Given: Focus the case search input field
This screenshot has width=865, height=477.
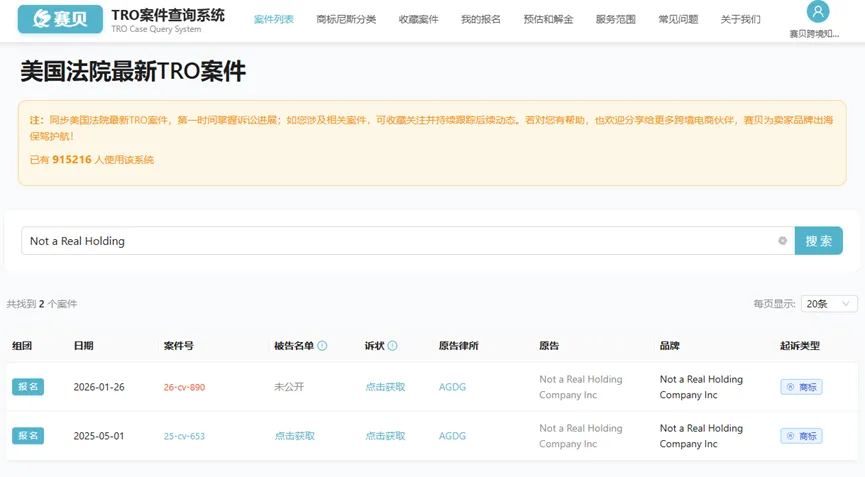Looking at the screenshot, I should pos(400,241).
